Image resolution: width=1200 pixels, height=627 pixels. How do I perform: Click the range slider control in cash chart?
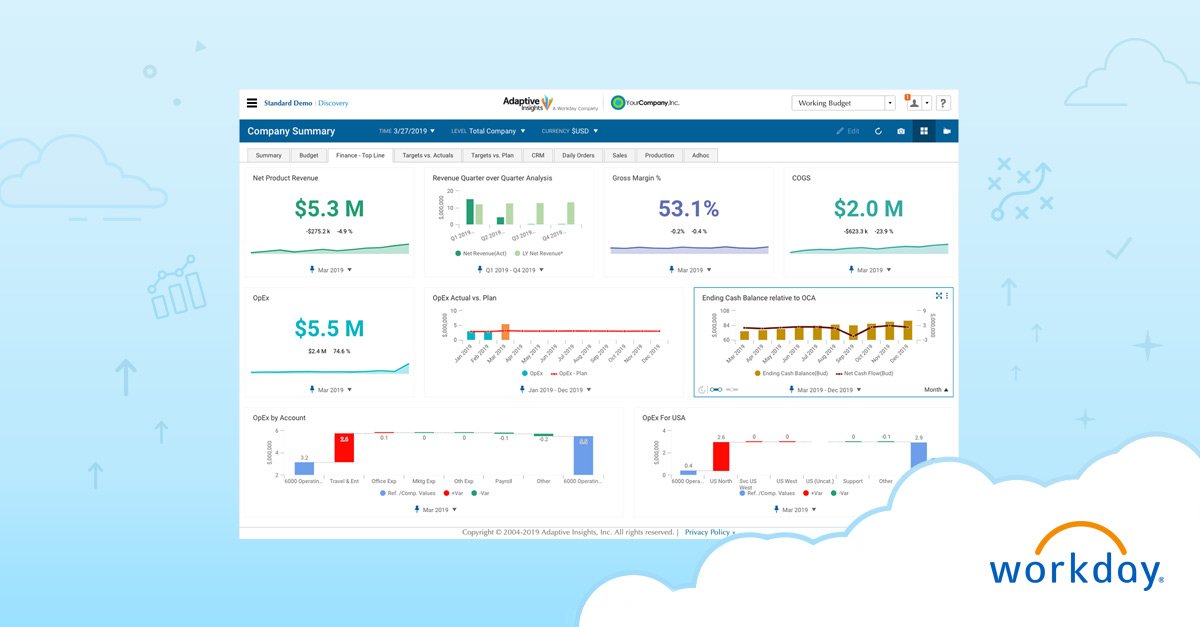(x=716, y=390)
